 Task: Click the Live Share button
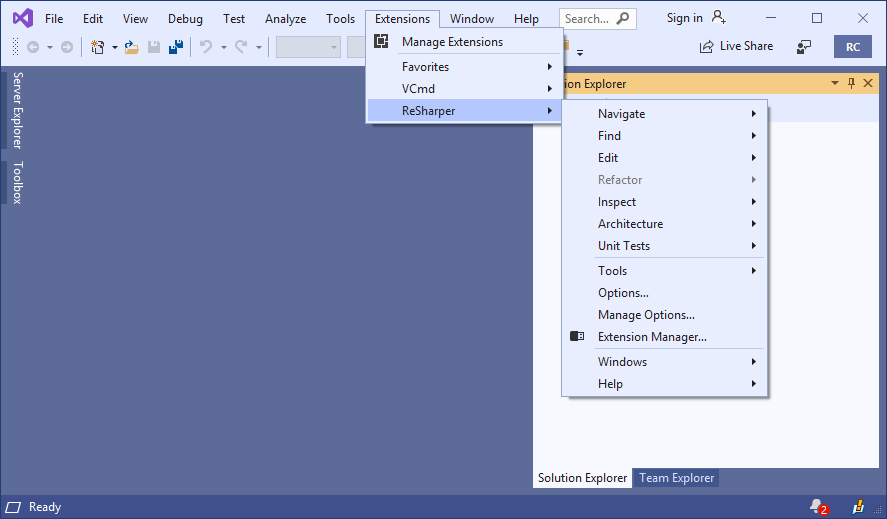[736, 46]
